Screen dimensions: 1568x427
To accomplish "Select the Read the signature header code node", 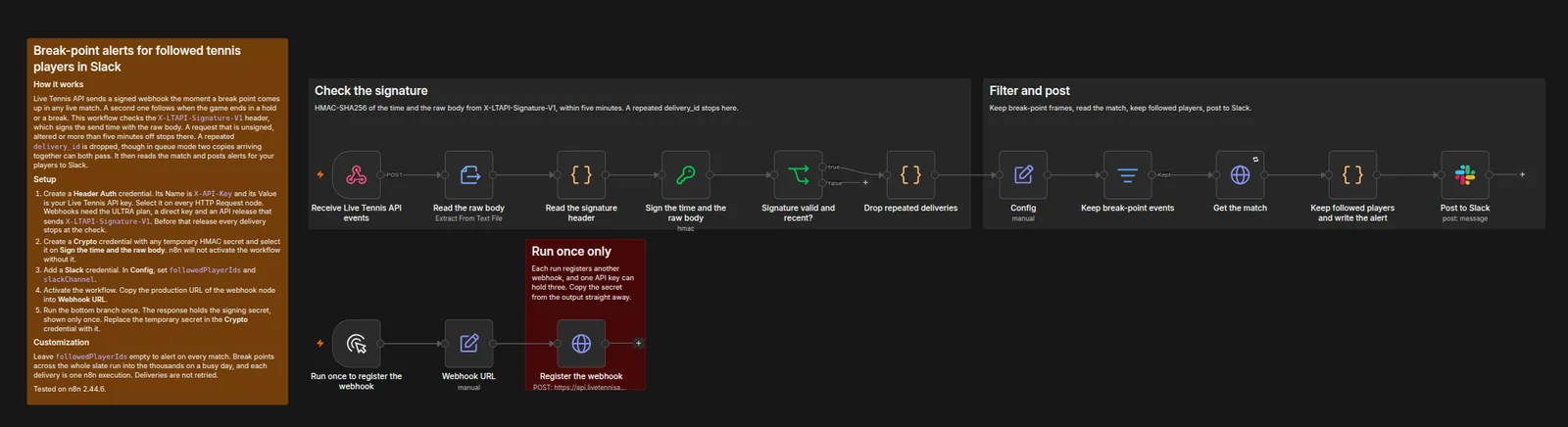I will tap(581, 175).
